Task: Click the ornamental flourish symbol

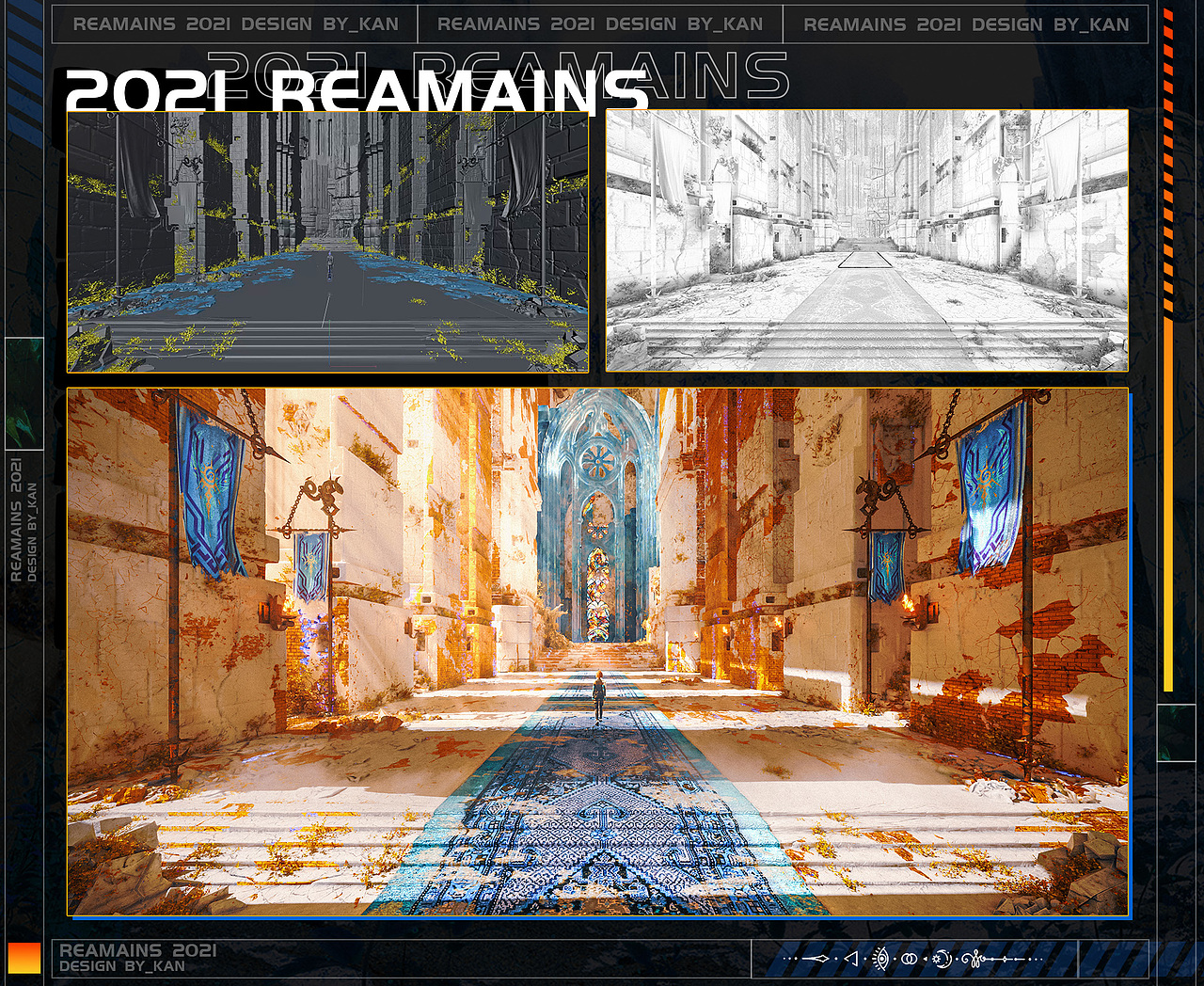Action: coord(995,959)
